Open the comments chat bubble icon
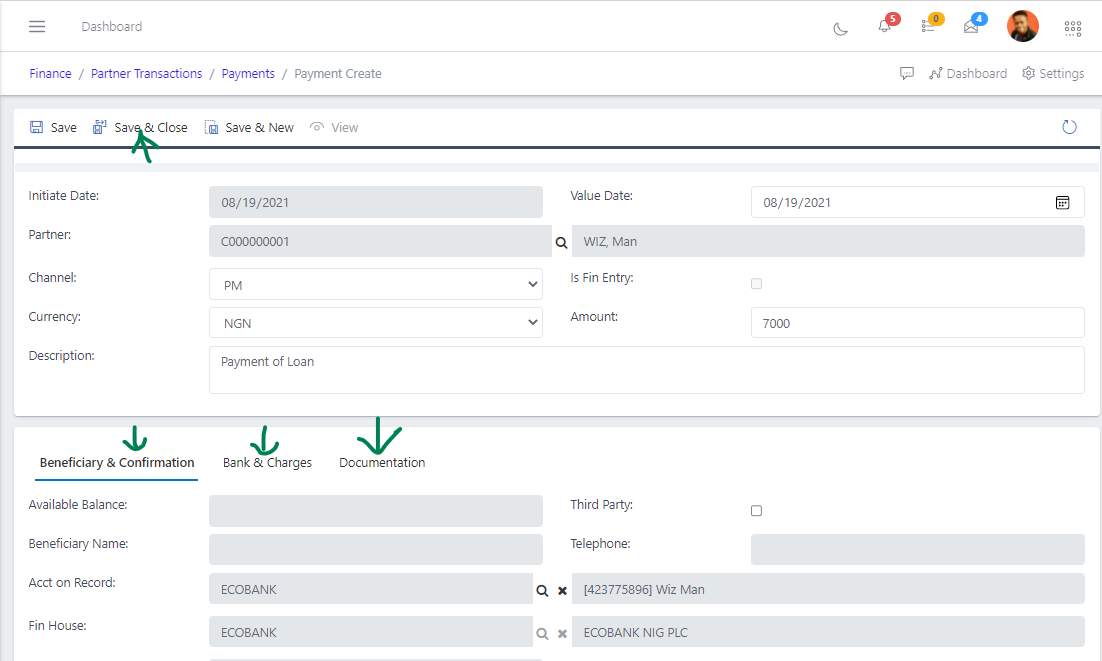 click(x=907, y=73)
